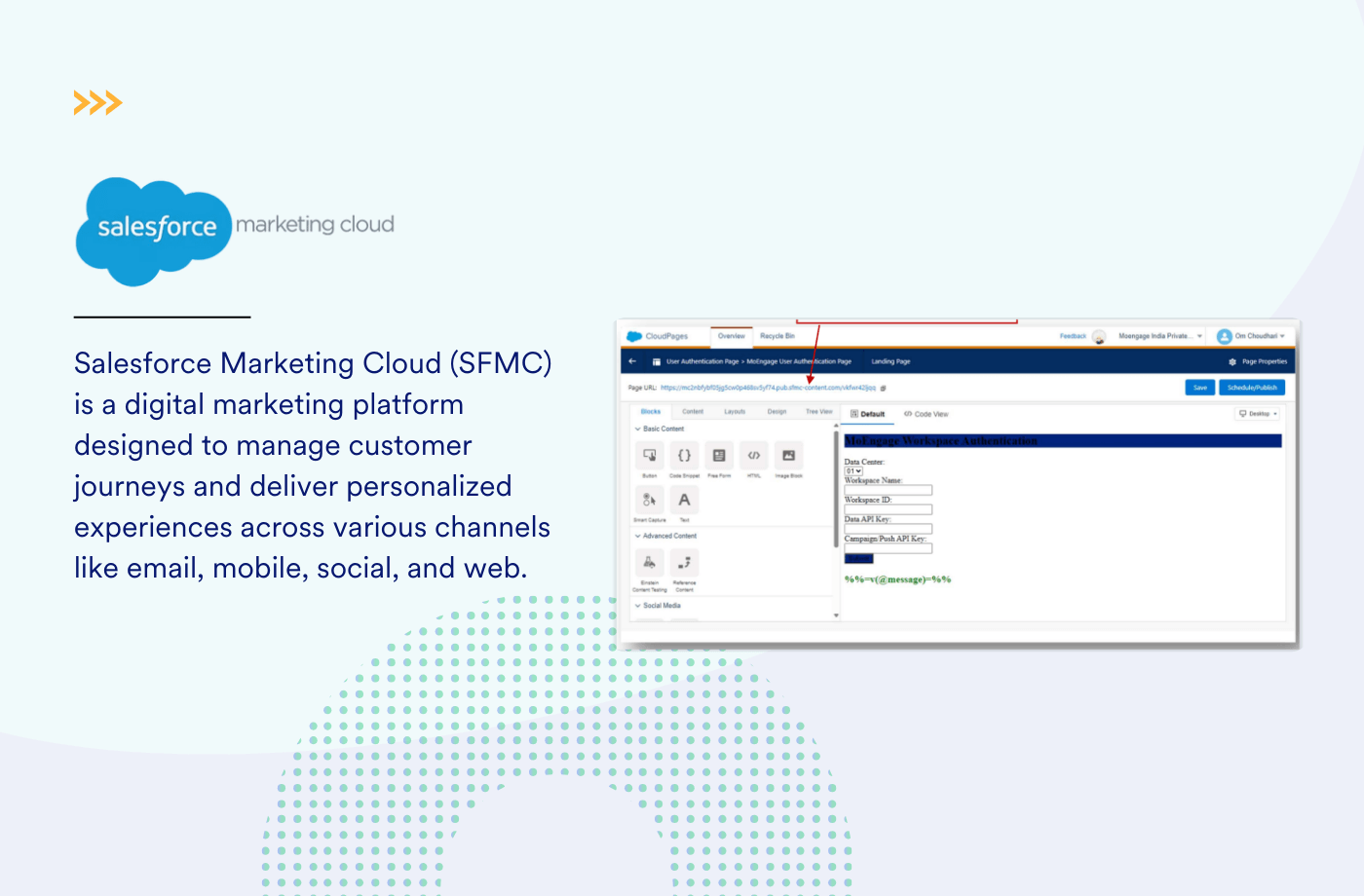Click the MoEngage Workspace Authentication heading
The width and height of the screenshot is (1364, 896).
coord(941,441)
